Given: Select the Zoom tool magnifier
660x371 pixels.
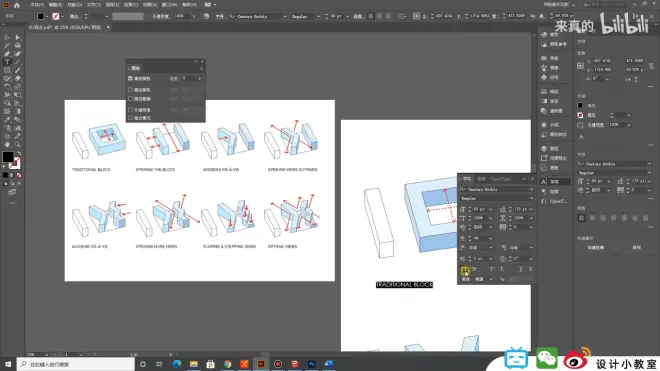Looking at the screenshot, I should 17,144.
